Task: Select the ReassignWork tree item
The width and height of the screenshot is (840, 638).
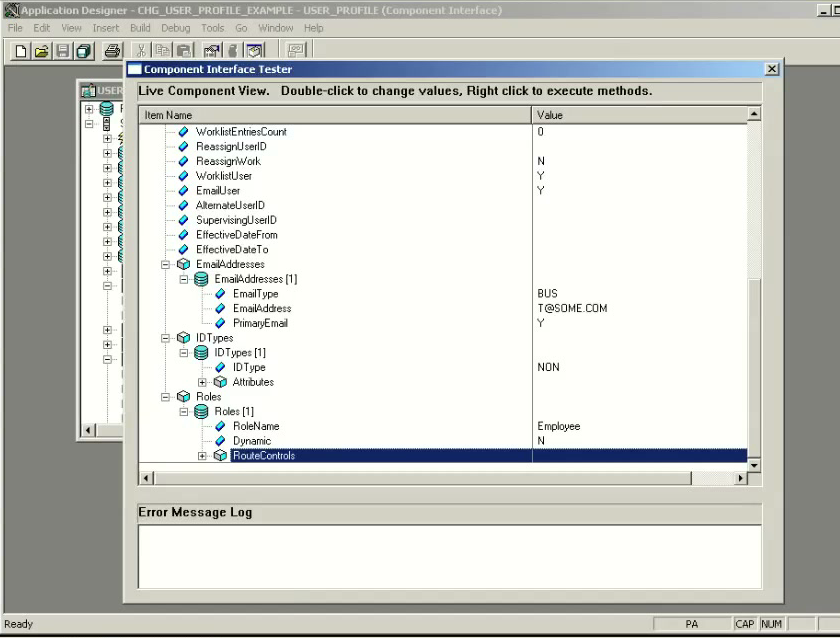Action: click(x=228, y=161)
